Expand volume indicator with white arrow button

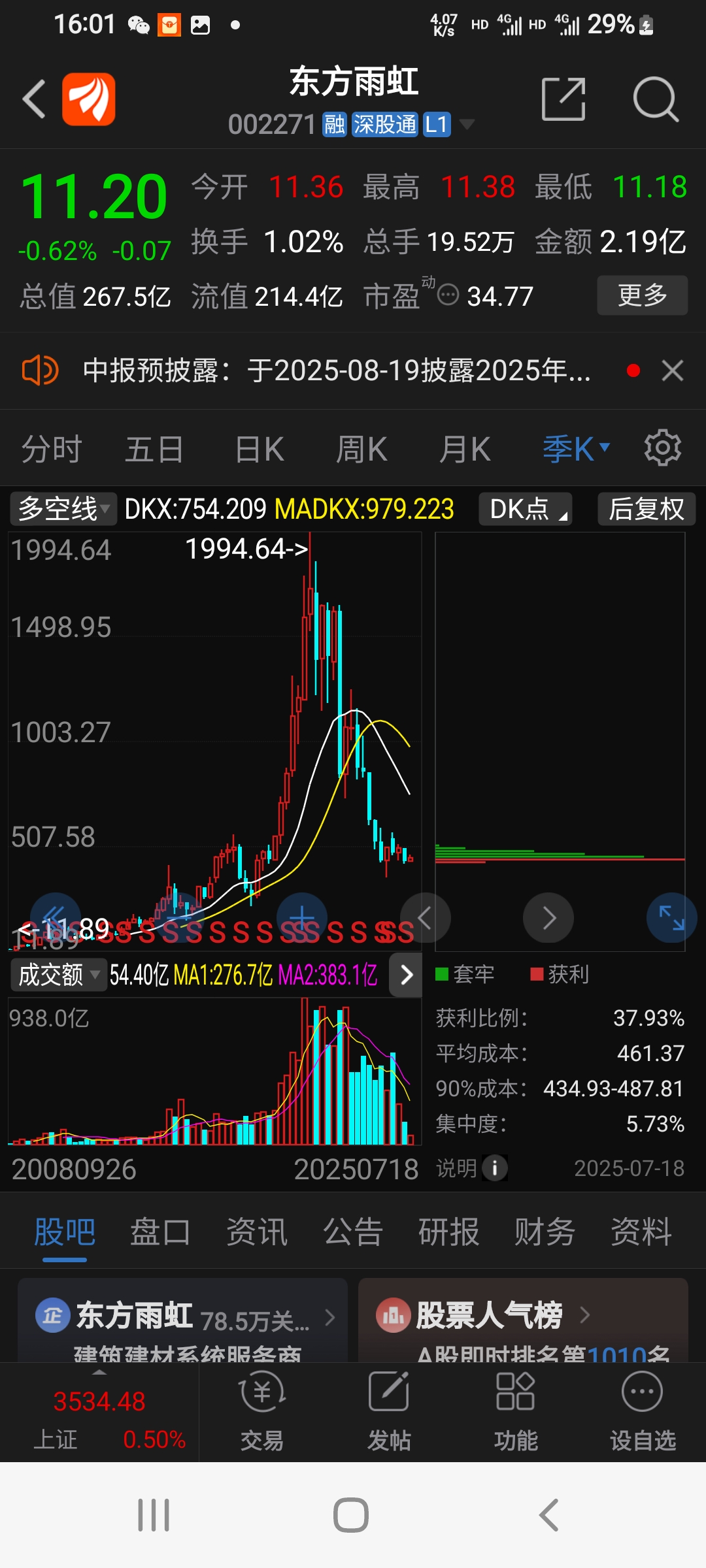(406, 975)
